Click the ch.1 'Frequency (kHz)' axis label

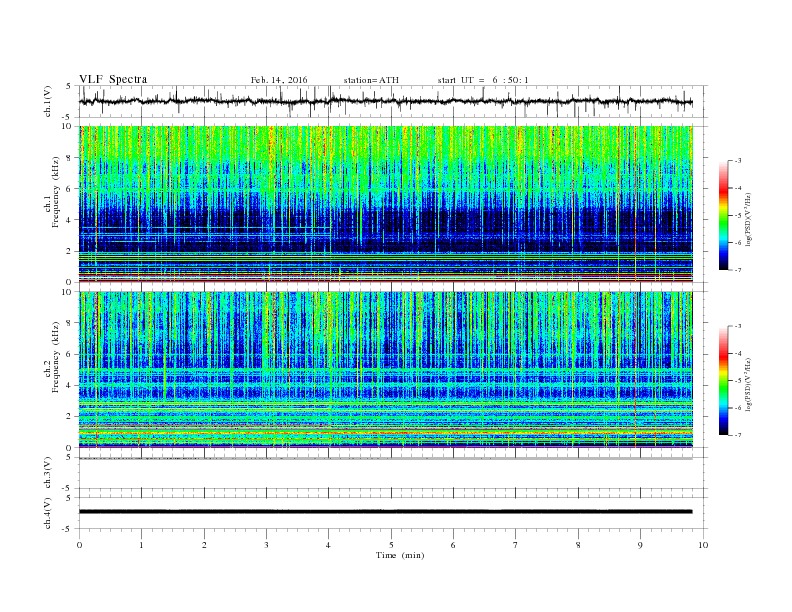[x=56, y=192]
